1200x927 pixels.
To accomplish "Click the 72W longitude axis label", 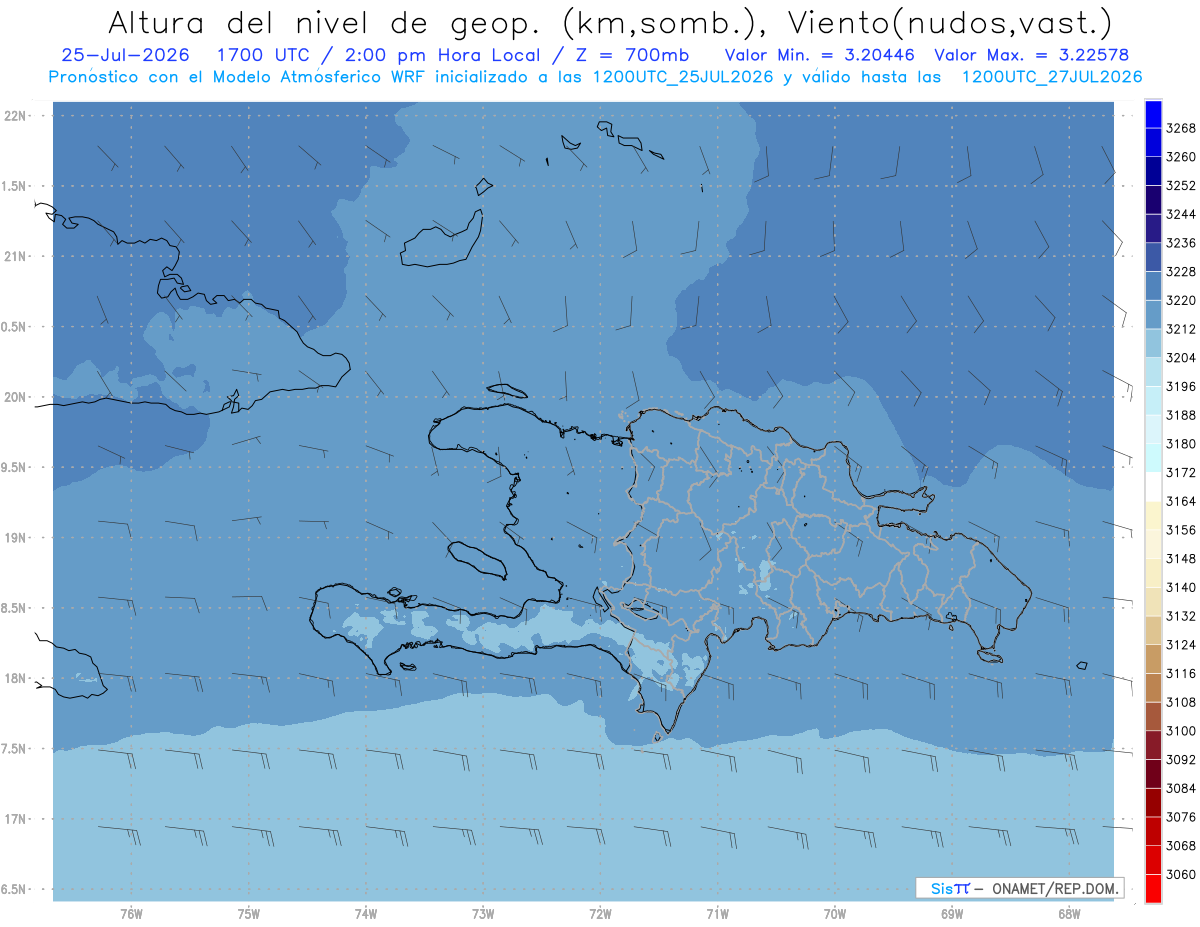I will 601,913.
